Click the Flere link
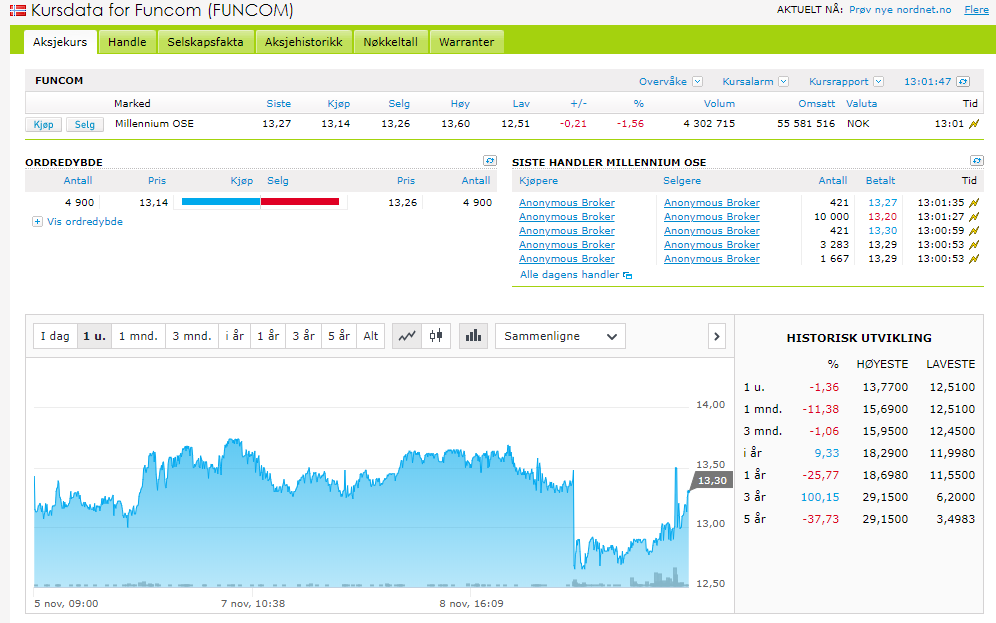 coord(976,10)
